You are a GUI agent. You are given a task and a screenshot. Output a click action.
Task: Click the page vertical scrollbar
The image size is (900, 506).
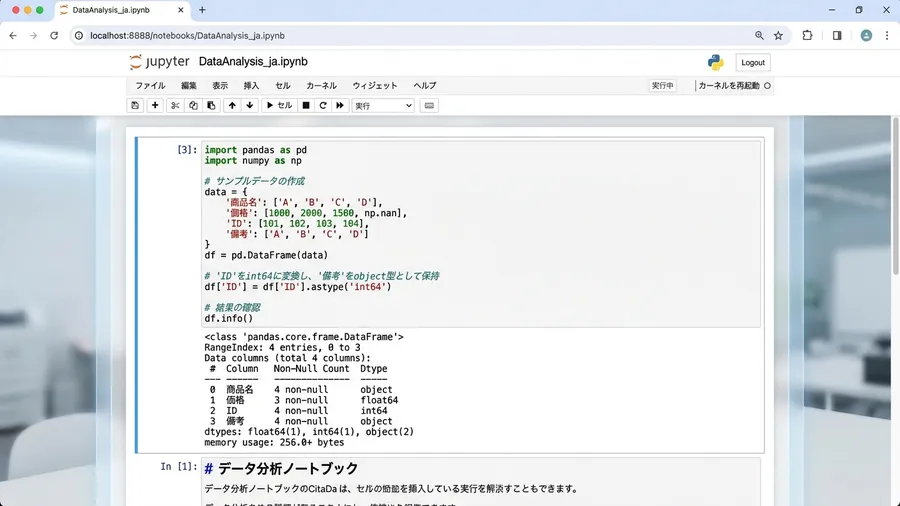click(x=895, y=196)
